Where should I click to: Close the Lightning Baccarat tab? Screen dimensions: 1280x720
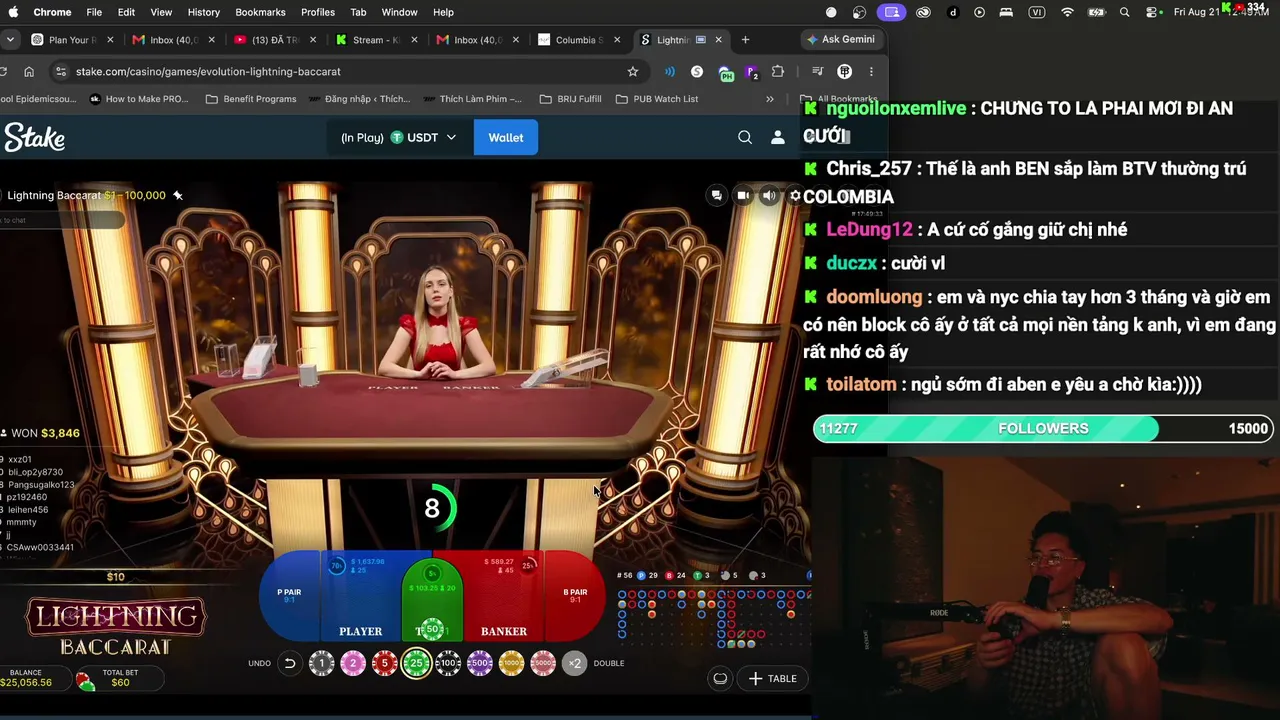point(718,40)
